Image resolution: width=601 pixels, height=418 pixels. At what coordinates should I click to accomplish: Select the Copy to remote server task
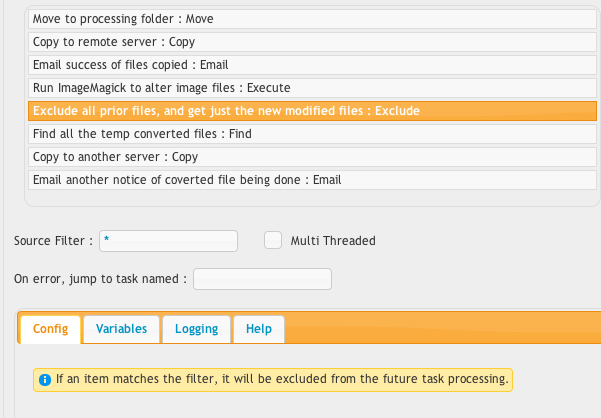312,42
